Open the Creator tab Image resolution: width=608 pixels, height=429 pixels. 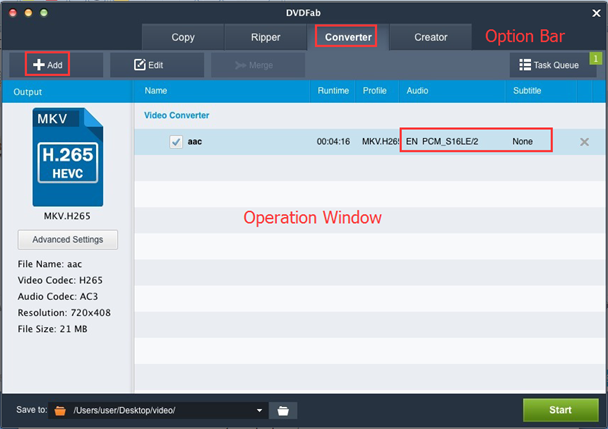tap(430, 37)
